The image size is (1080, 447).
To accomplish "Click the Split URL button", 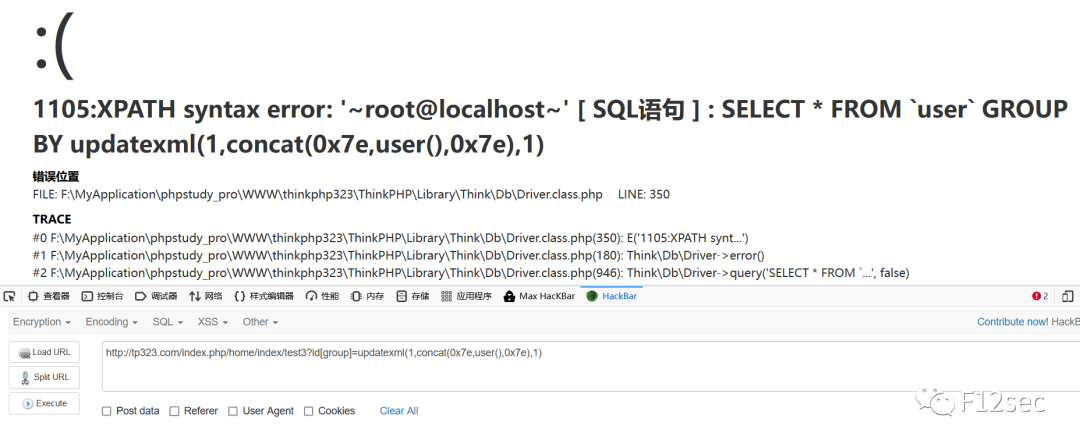I will click(44, 377).
